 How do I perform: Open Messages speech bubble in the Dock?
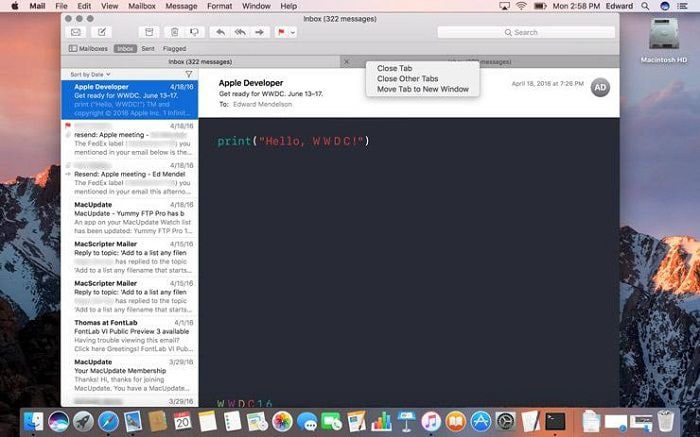tap(307, 421)
